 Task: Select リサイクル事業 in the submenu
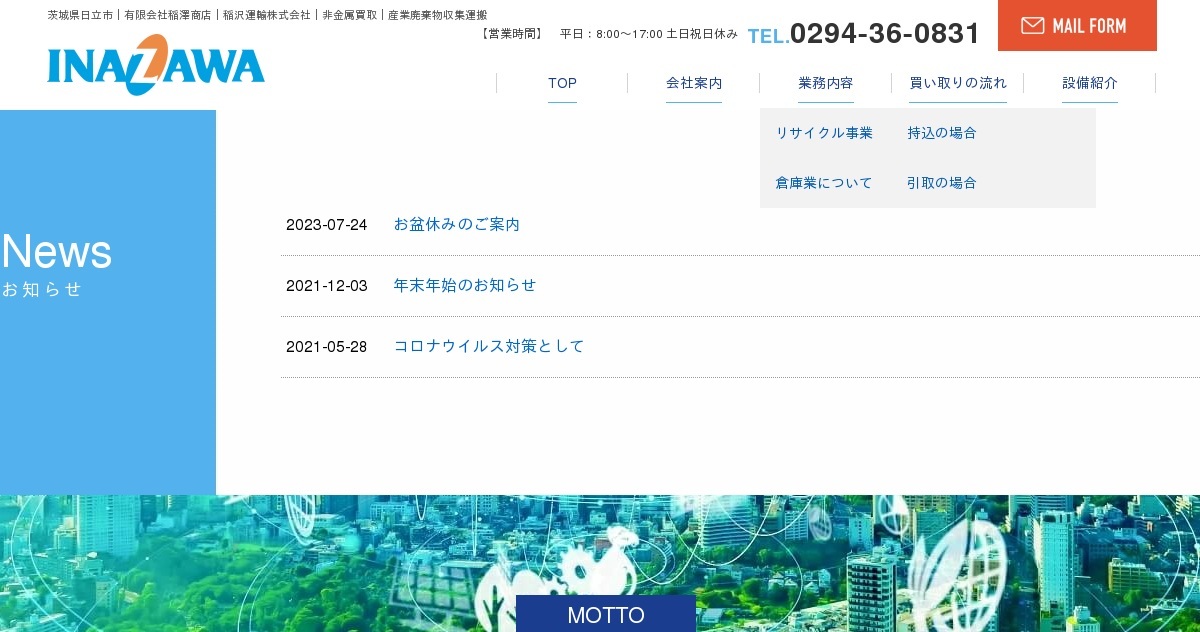(825, 133)
